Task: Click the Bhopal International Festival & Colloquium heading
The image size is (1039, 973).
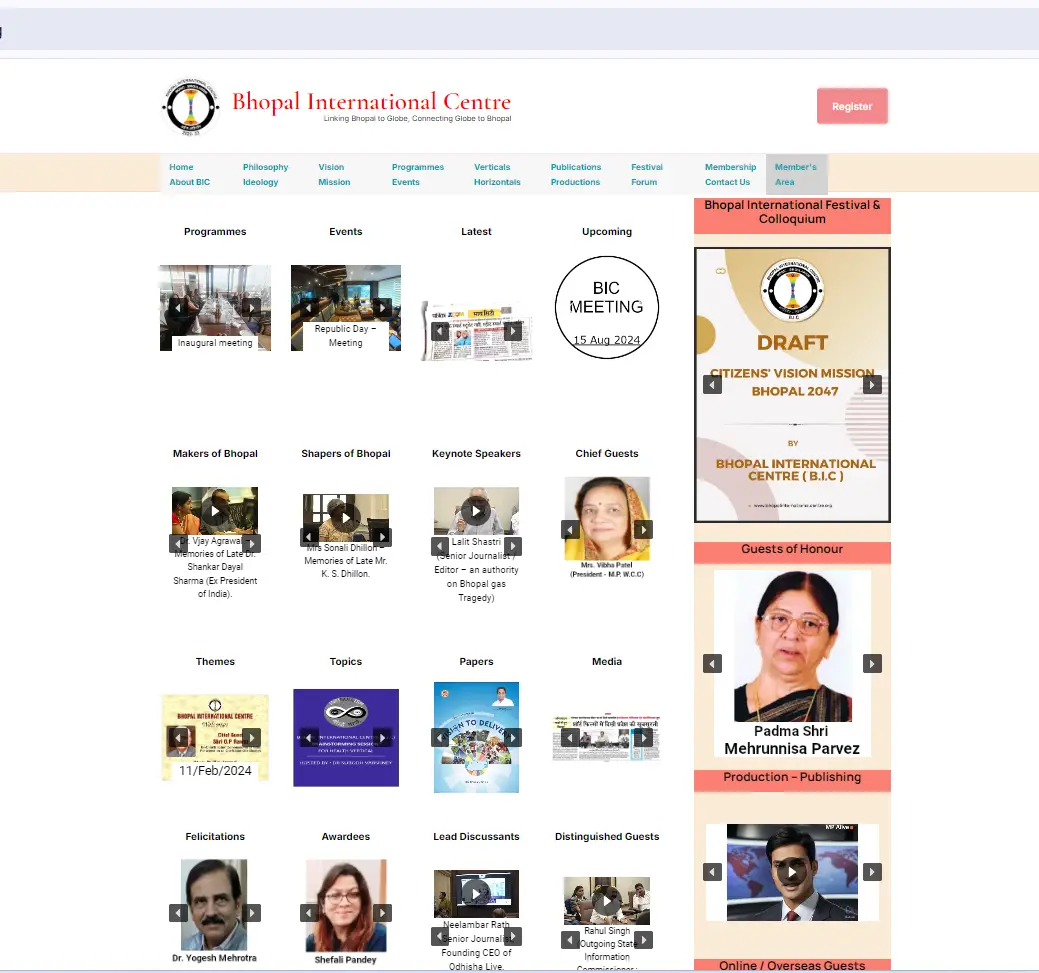Action: 793,212
